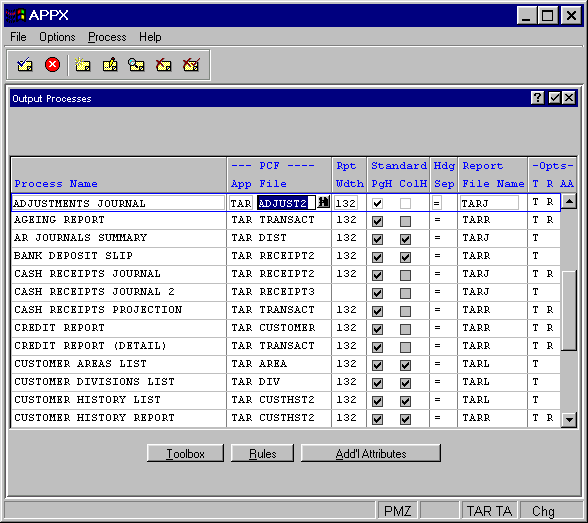Click the scan binoculars icon beside ADJUST2
Viewport: 588px width, 523px height.
[x=323, y=202]
